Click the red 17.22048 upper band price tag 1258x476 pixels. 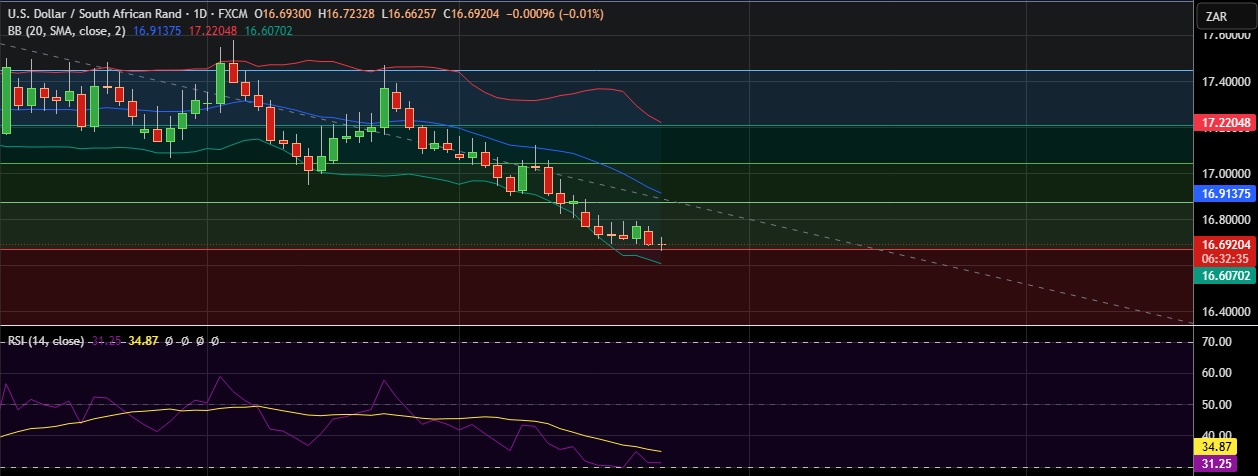click(1224, 123)
